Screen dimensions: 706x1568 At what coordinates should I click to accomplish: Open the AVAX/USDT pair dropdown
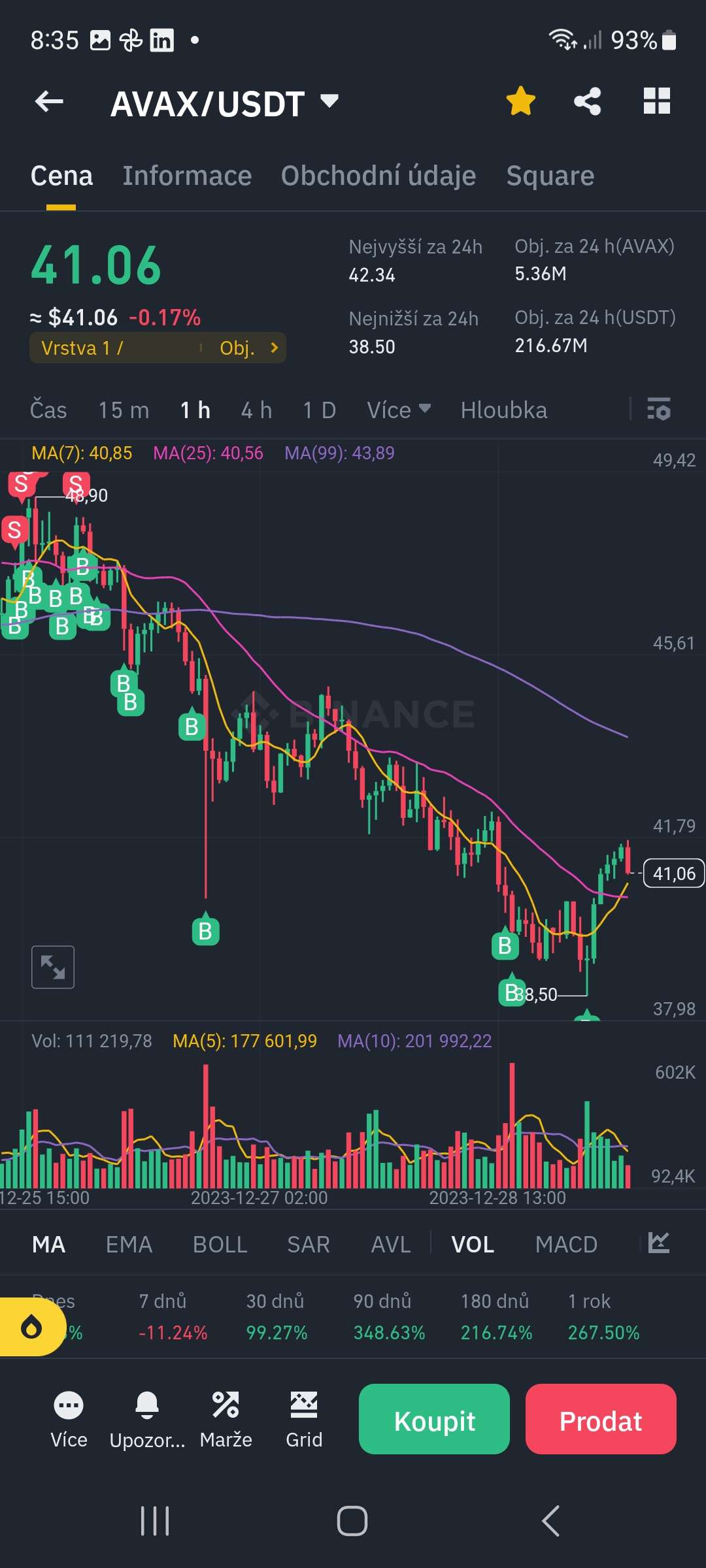pos(329,101)
